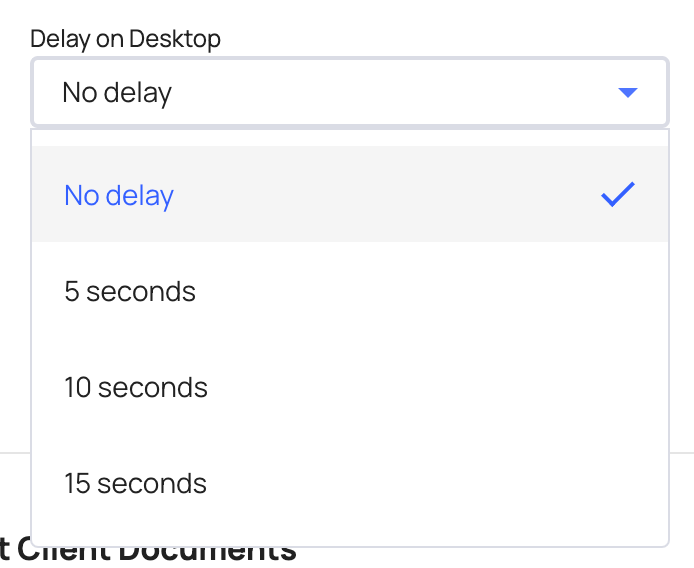Choose "15 seconds" from the list
The image size is (694, 568).
click(x=136, y=483)
